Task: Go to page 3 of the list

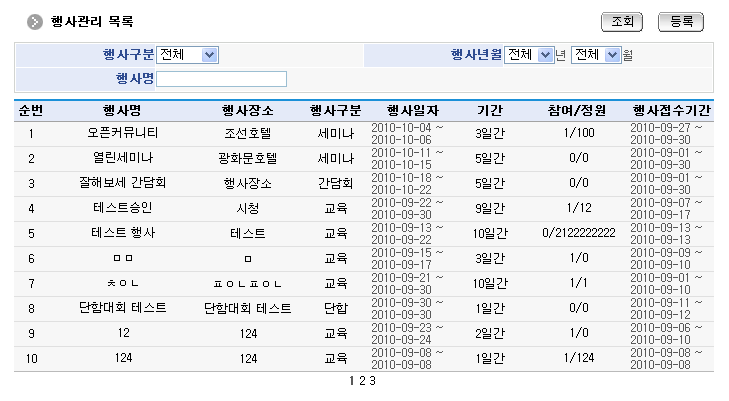Action: pos(372,381)
